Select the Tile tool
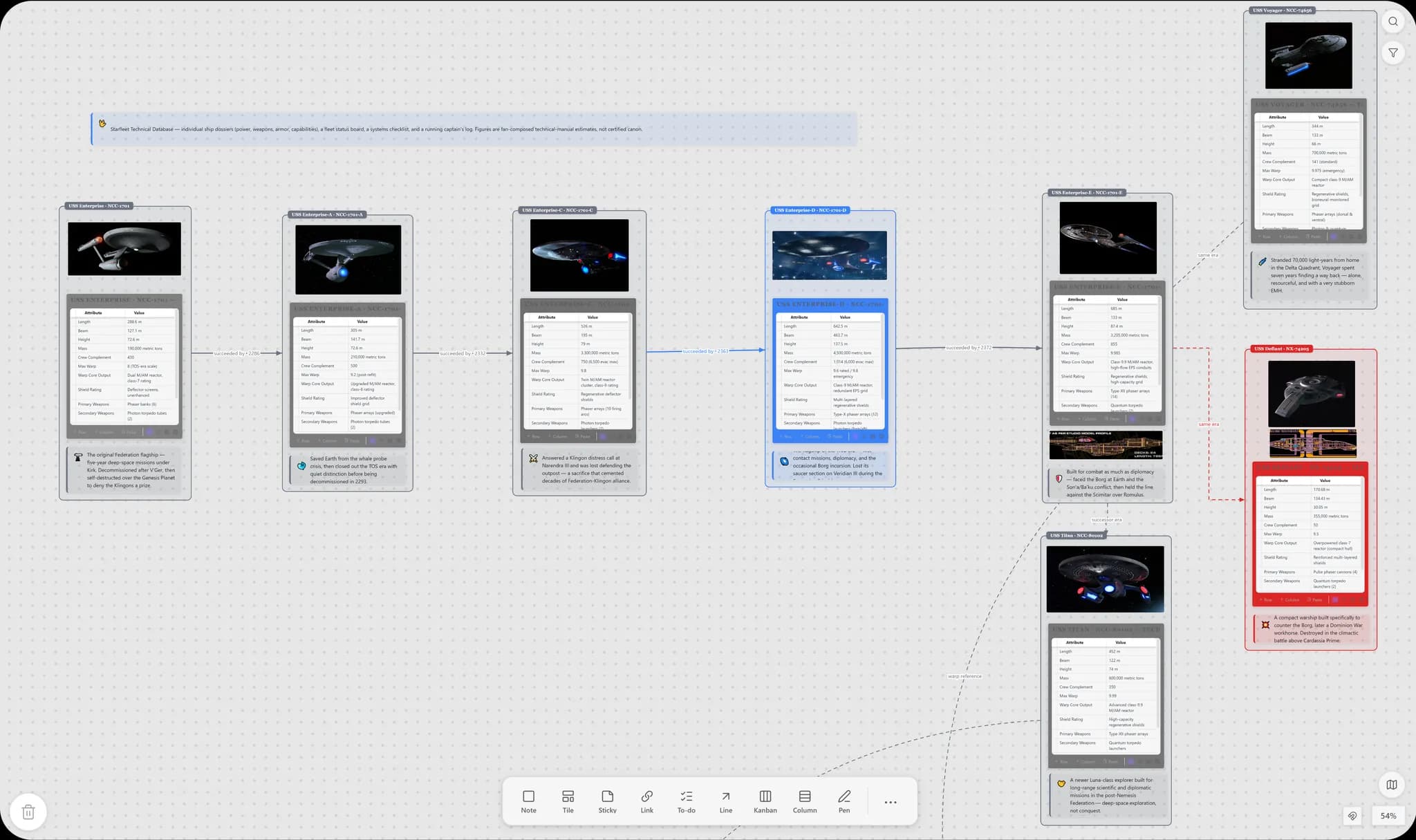Screen dimensions: 1416x840 click(568, 802)
